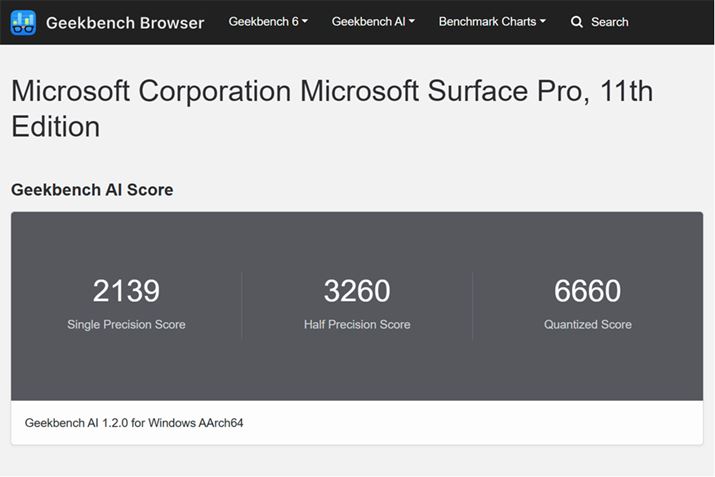Click the Quantized Score label
715x477 pixels.
coord(588,324)
